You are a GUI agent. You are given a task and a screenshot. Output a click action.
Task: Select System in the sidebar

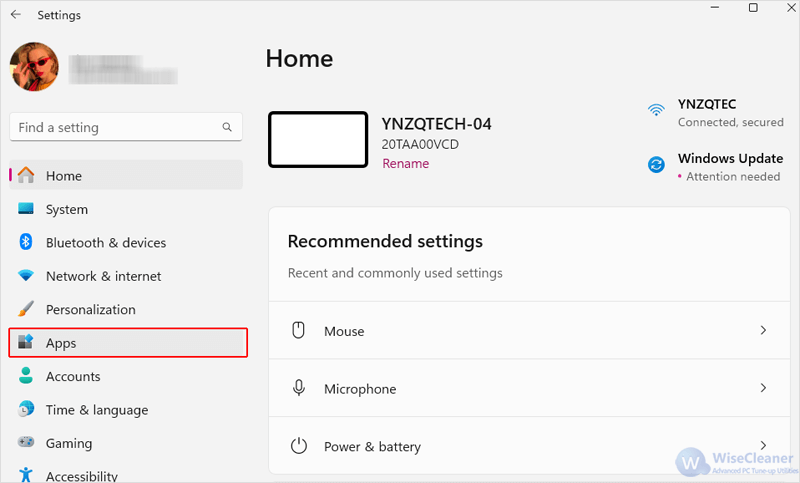pos(126,209)
